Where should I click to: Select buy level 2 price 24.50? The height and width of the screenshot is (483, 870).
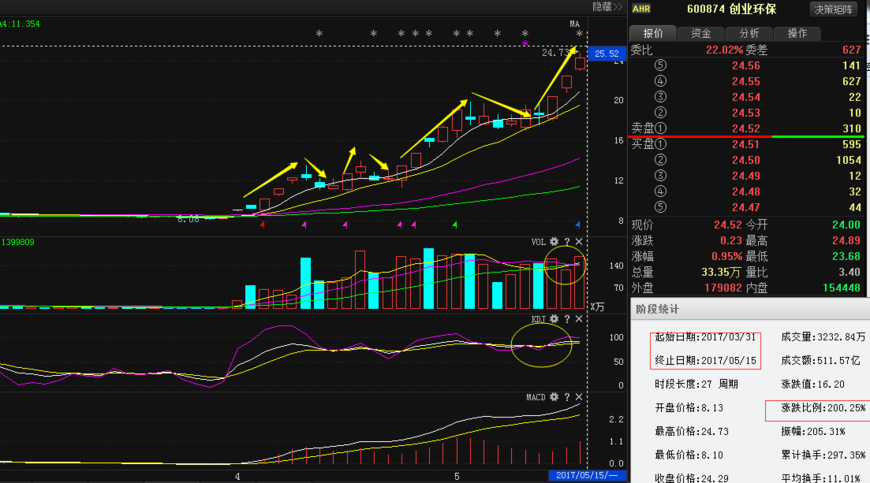tap(746, 160)
